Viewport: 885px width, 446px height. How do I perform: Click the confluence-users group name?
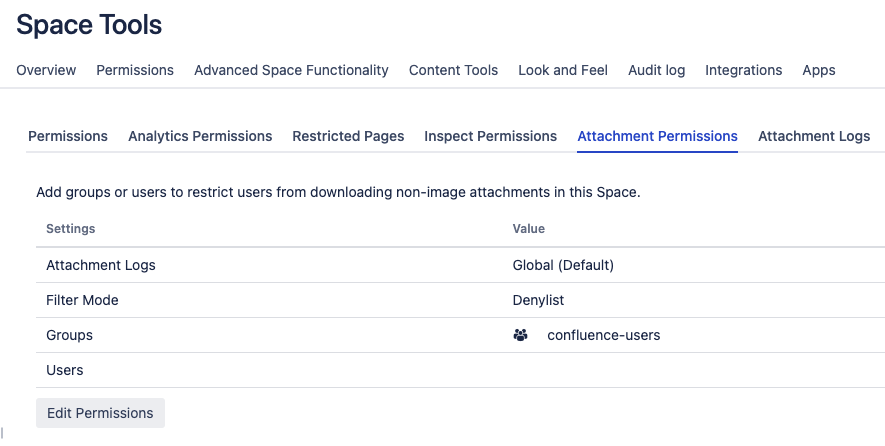pos(604,336)
